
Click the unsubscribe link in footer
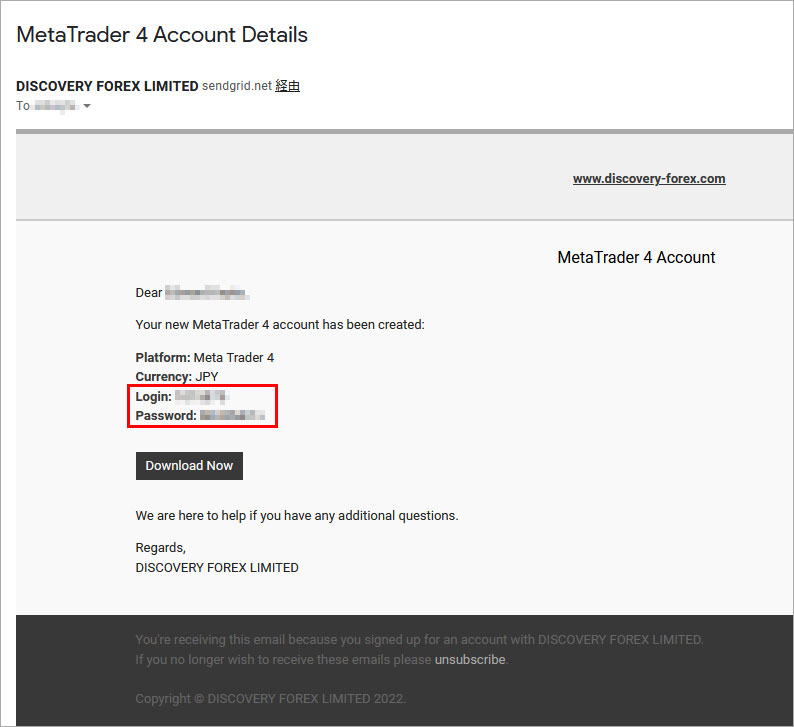point(470,660)
